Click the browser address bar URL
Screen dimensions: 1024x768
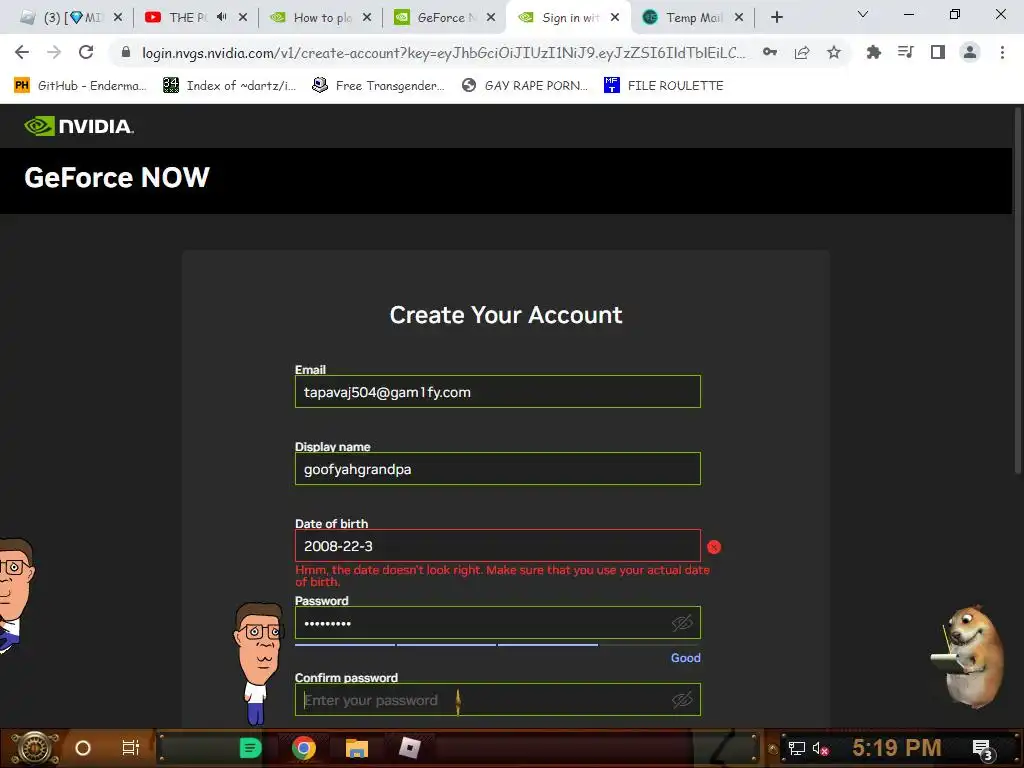443,52
